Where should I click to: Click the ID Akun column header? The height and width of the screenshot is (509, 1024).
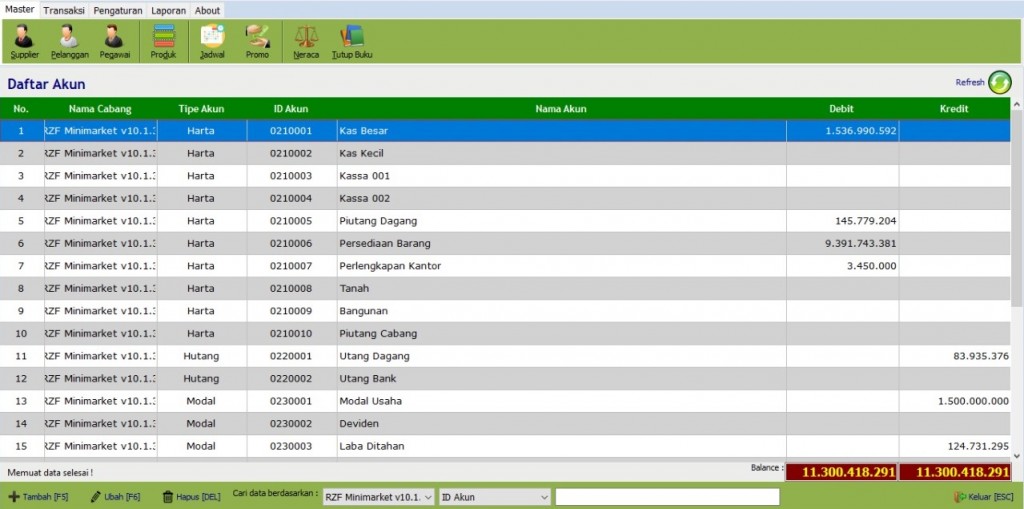pos(291,108)
